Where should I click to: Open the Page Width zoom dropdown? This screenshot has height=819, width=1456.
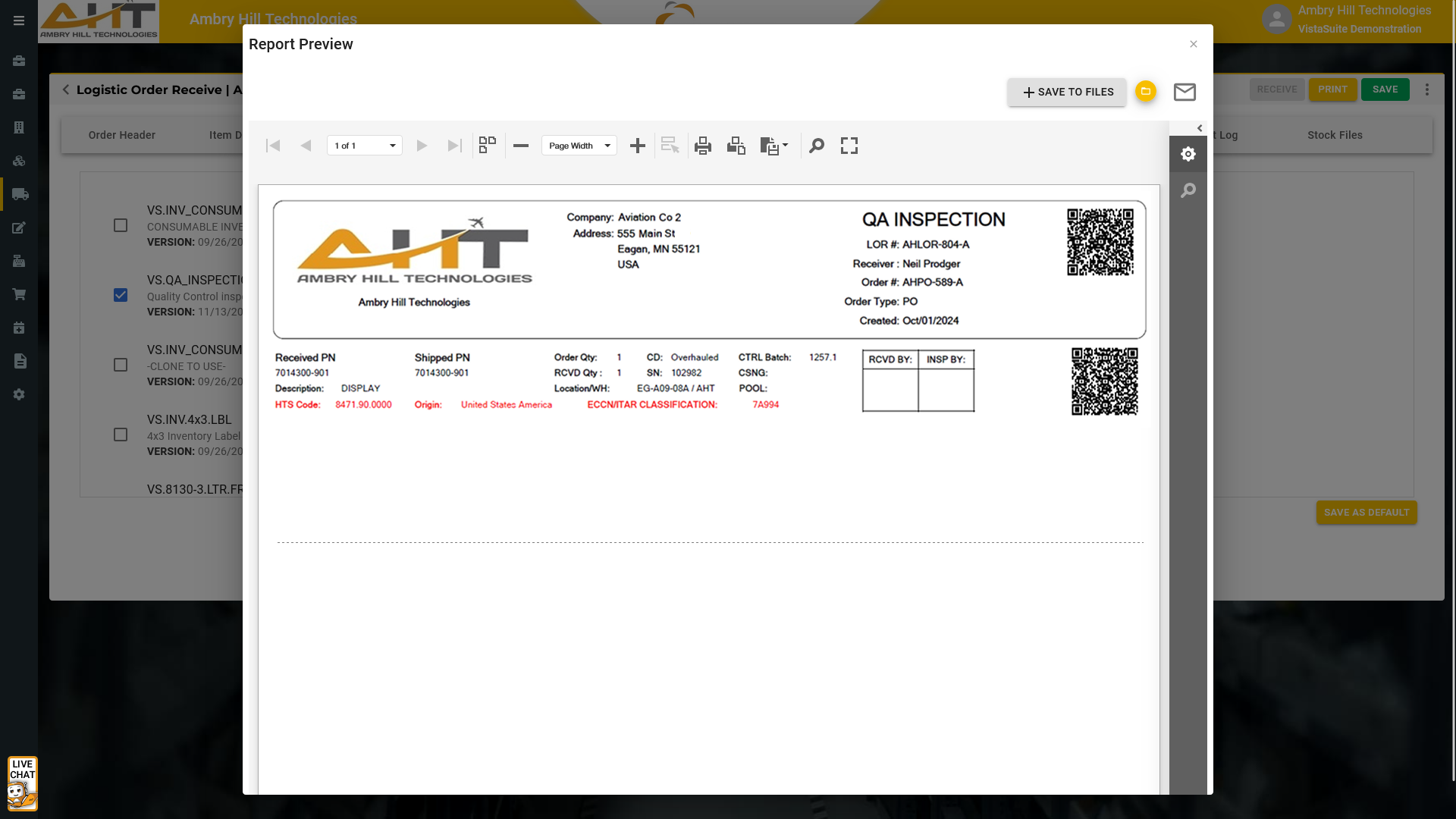click(579, 146)
